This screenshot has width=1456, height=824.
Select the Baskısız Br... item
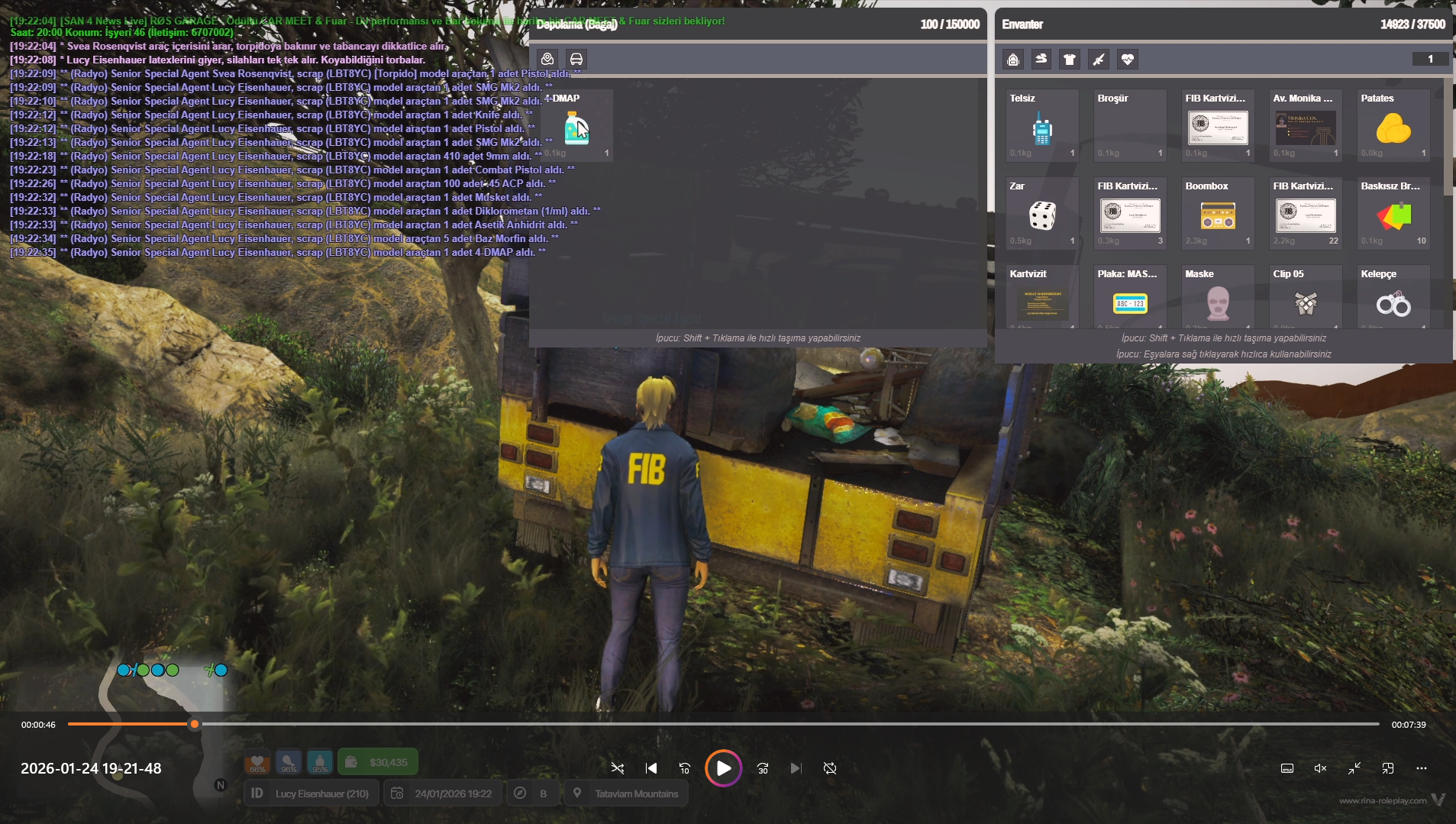coord(1393,213)
